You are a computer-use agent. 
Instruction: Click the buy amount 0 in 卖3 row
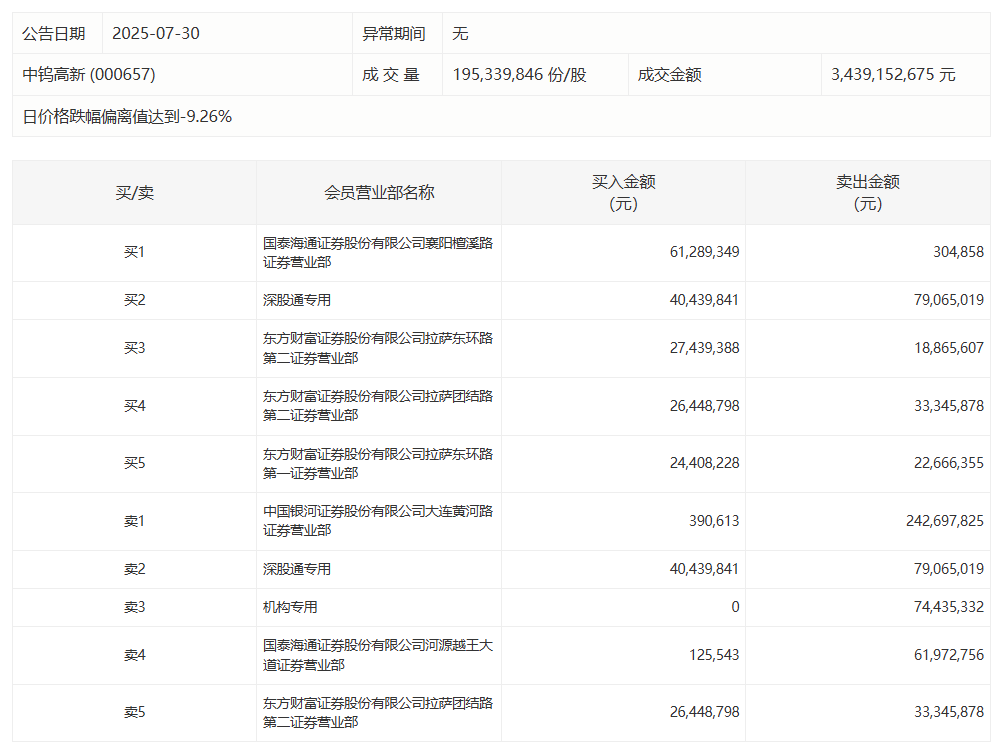[x=735, y=608]
